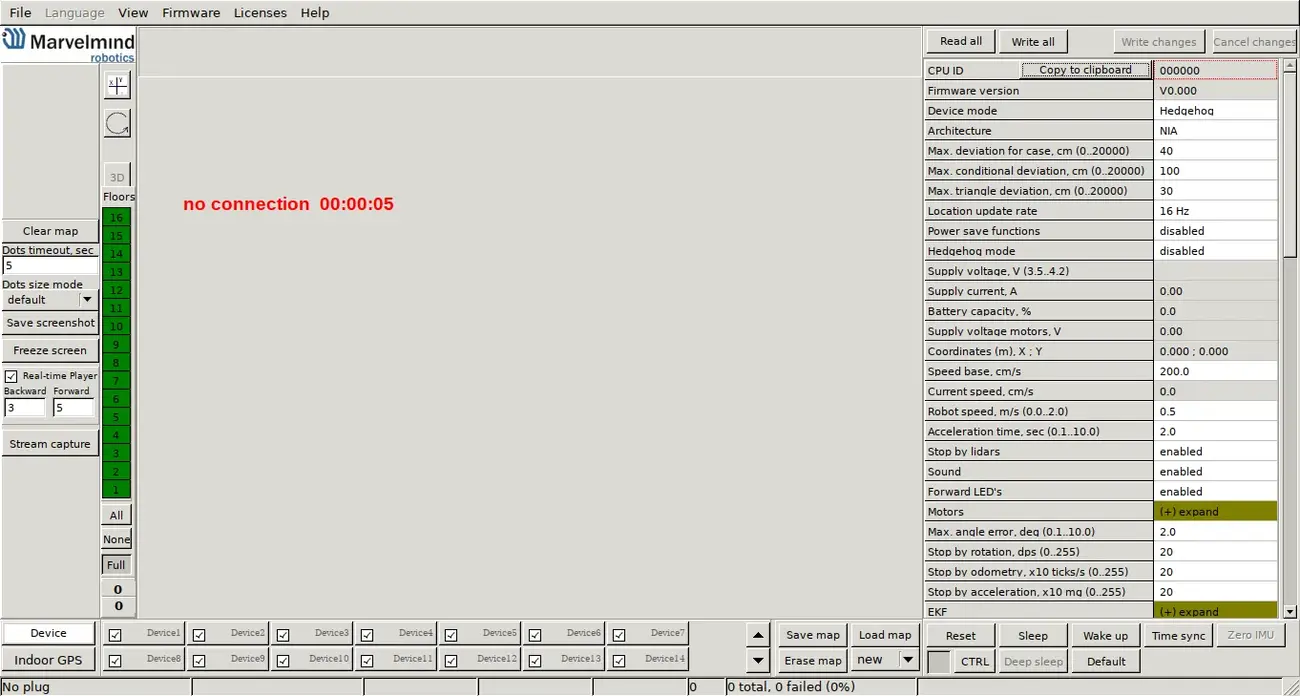1300x696 pixels.
Task: Click the rotate map circular arrow icon
Action: point(117,124)
